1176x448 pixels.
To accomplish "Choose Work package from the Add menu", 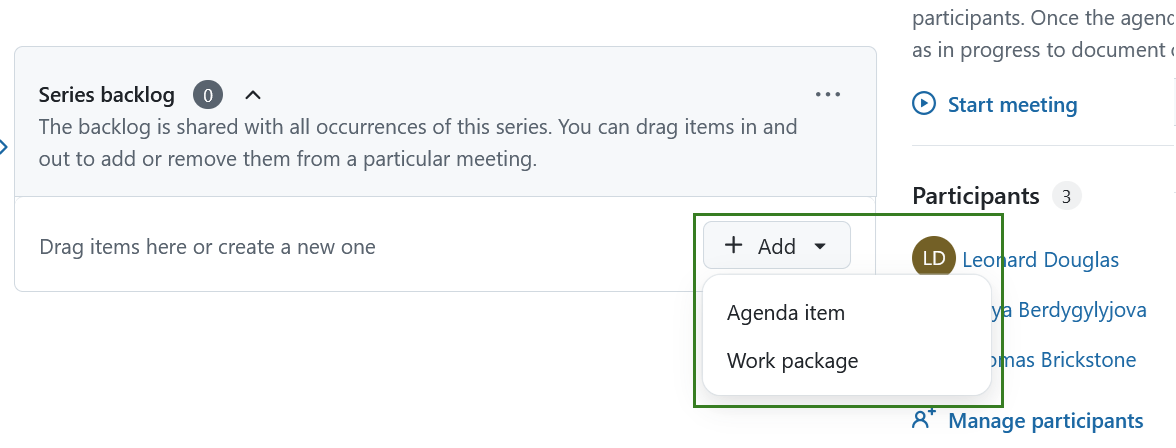I will [792, 361].
